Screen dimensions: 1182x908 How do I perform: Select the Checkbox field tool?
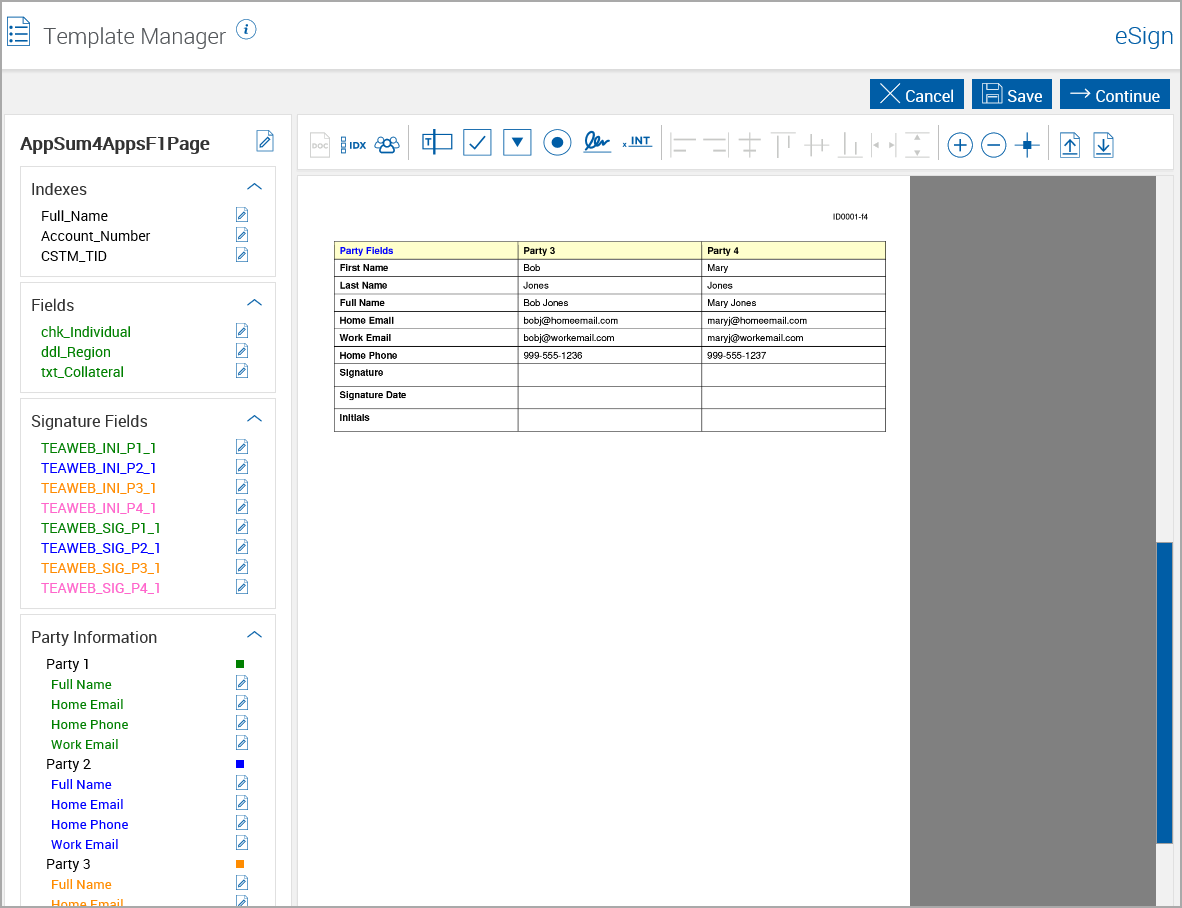(477, 142)
